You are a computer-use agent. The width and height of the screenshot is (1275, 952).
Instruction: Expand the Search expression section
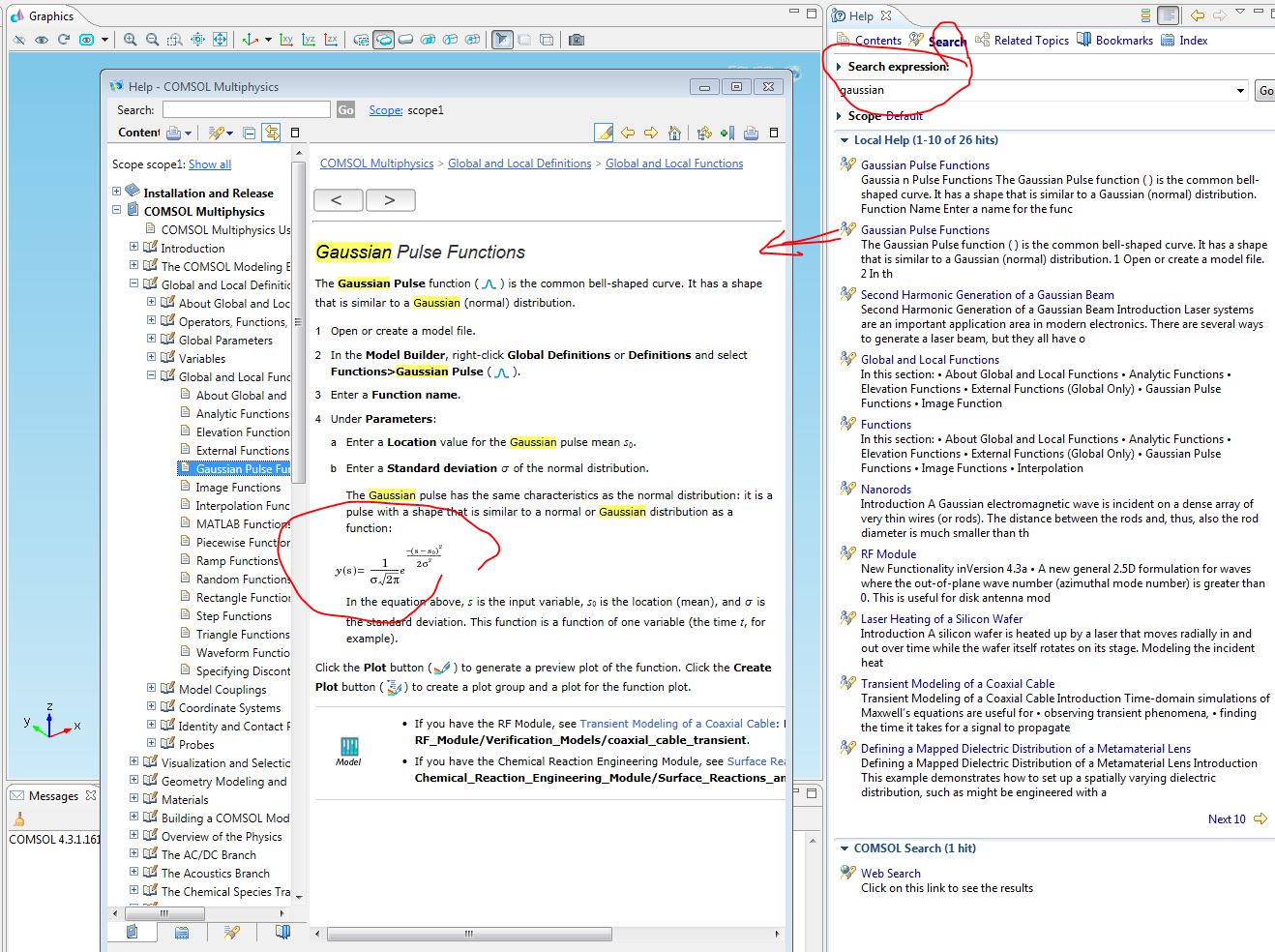point(839,67)
